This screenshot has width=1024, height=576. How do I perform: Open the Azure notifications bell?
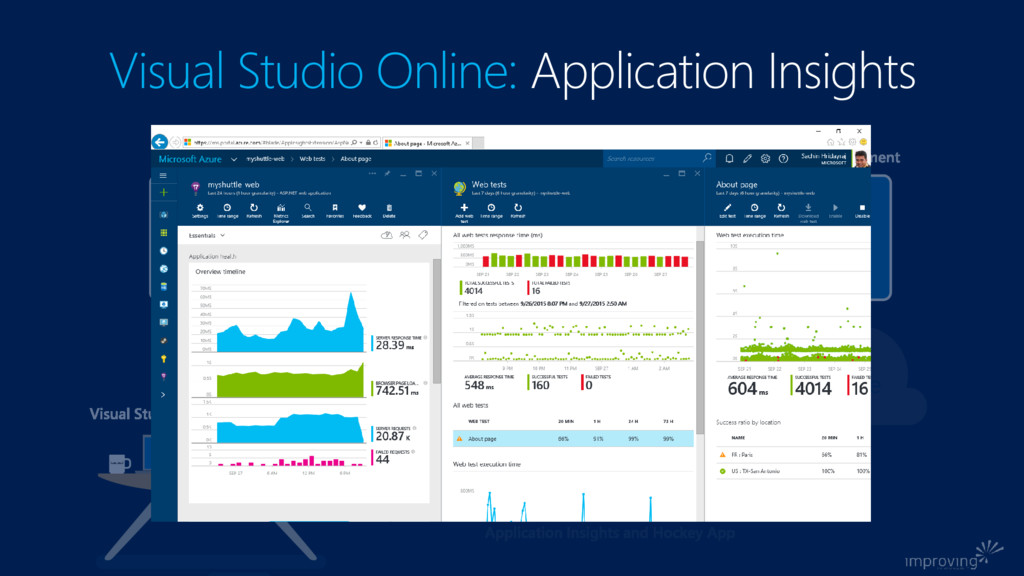(729, 158)
